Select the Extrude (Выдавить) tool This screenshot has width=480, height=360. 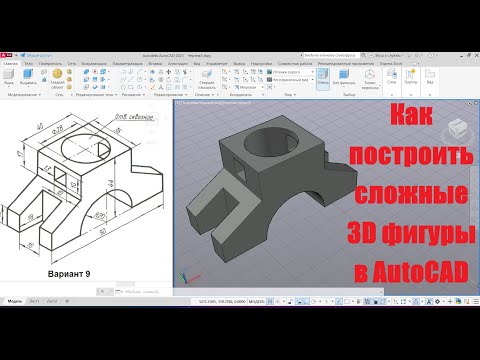[x=28, y=76]
